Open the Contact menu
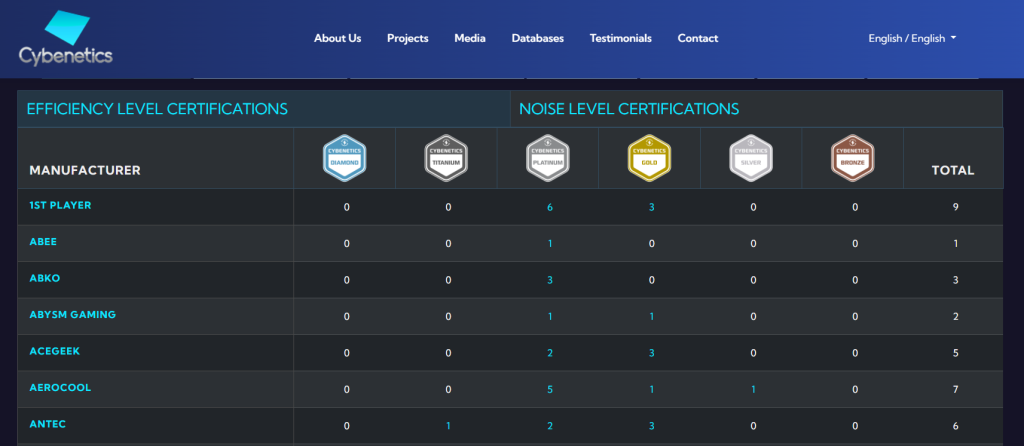This screenshot has height=446, width=1024. 697,39
